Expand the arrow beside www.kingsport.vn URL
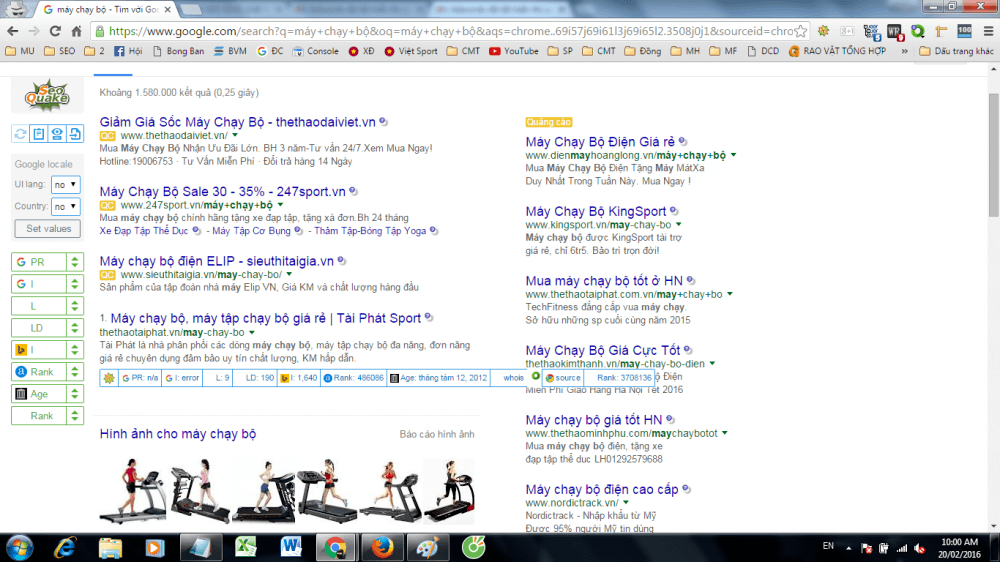Viewport: 1000px width, 562px height. (679, 225)
